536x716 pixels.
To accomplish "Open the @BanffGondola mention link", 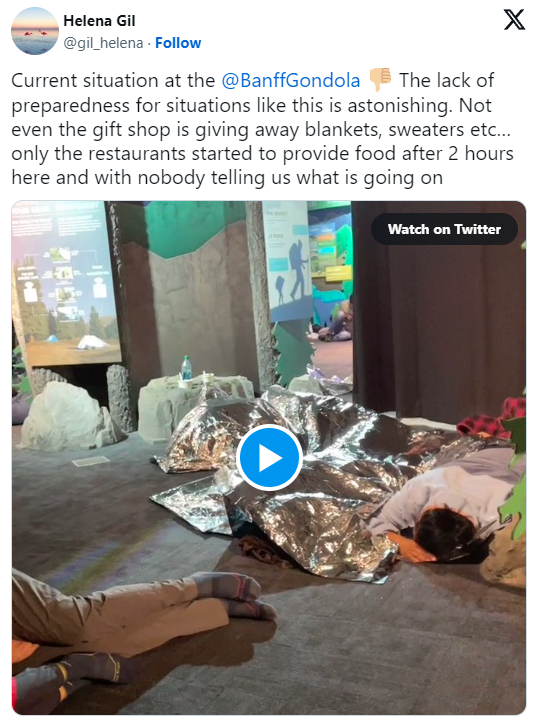I will pos(291,80).
